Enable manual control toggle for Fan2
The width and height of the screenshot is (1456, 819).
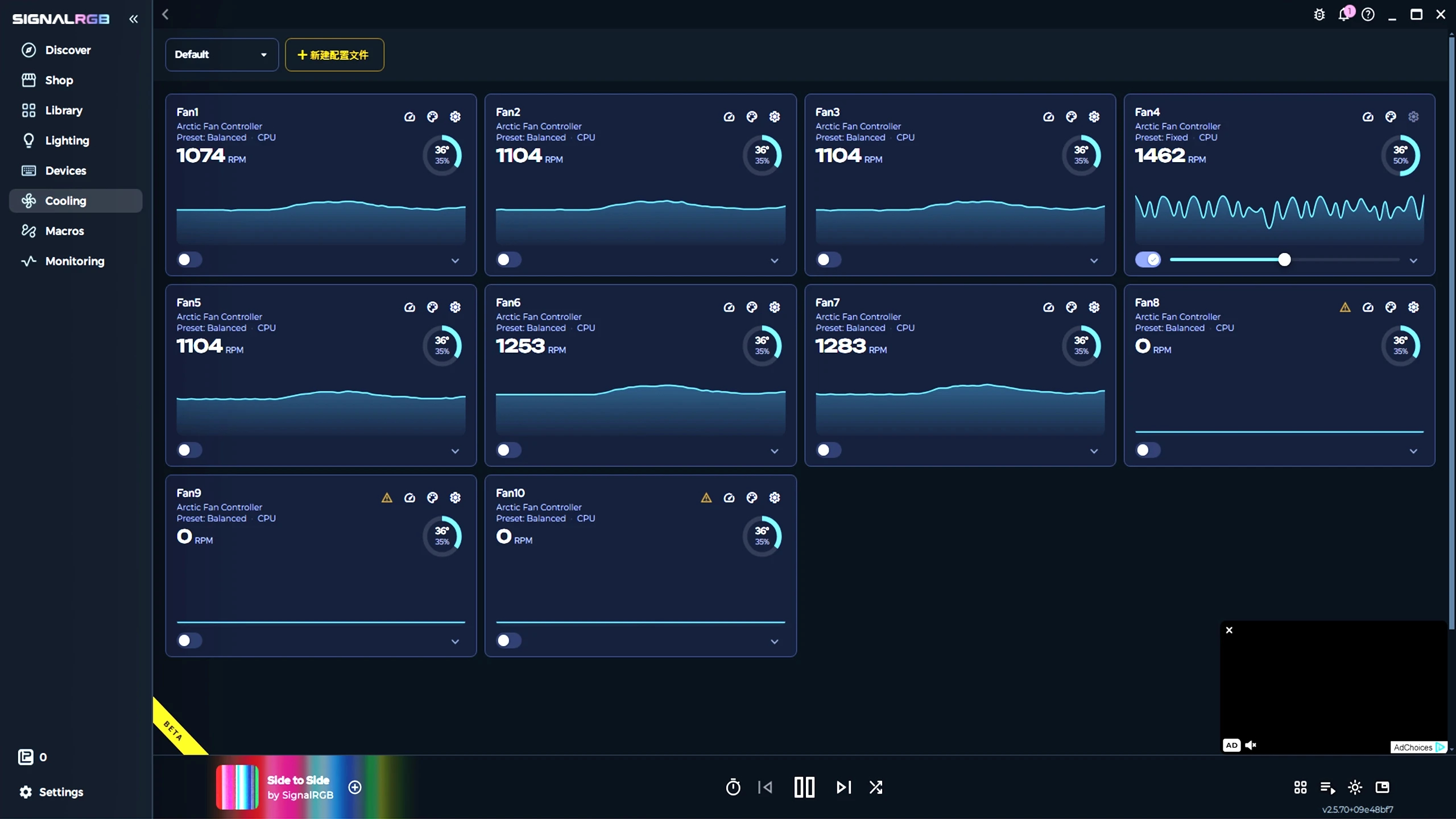point(509,259)
